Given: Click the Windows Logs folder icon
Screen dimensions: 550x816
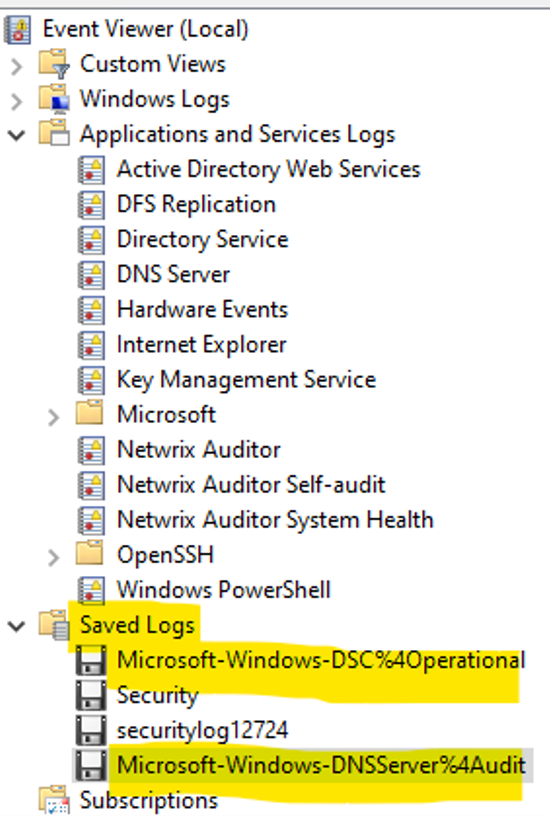Looking at the screenshot, I should click(54, 99).
